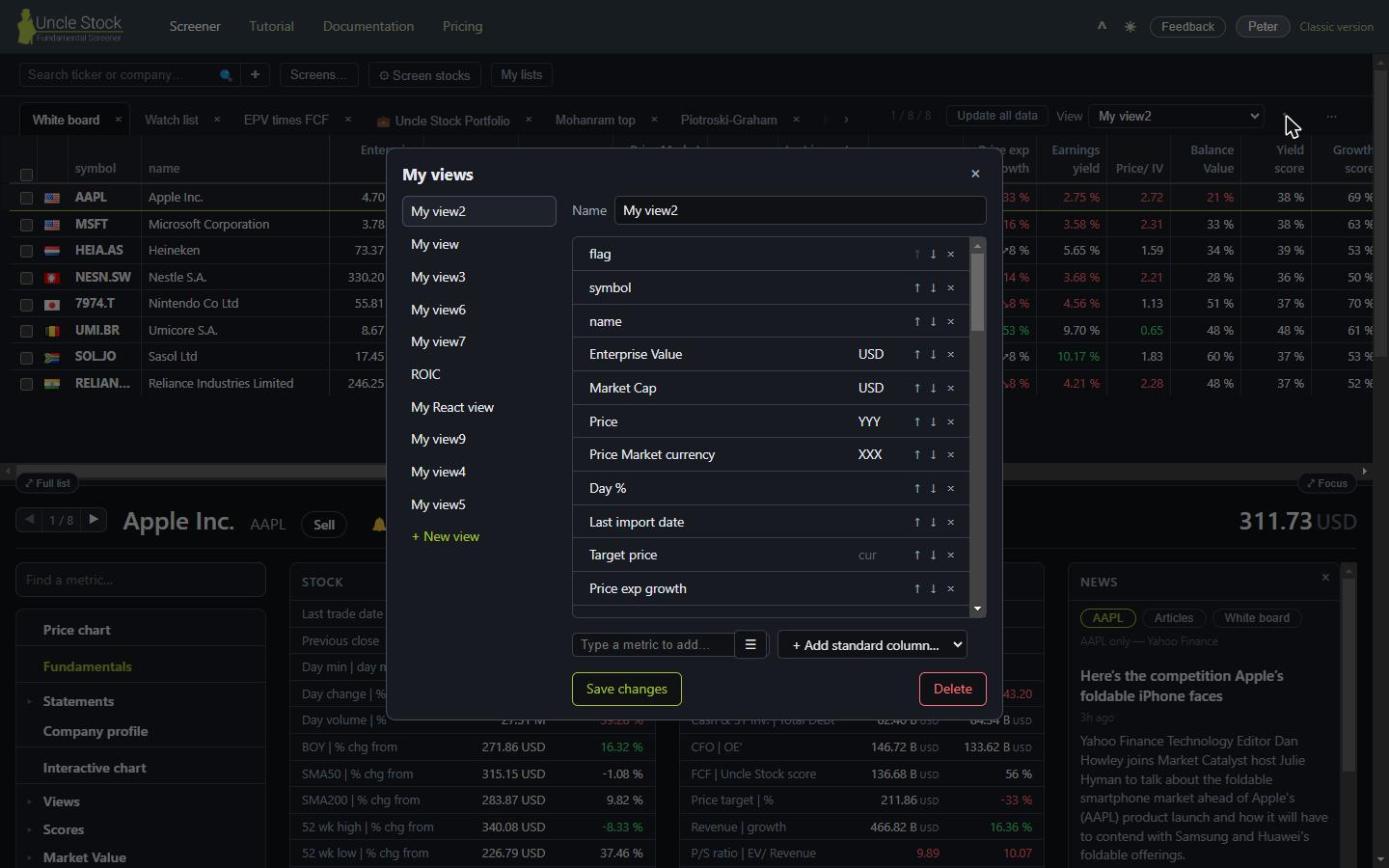Check the 7974.T row checkbox

[27, 304]
